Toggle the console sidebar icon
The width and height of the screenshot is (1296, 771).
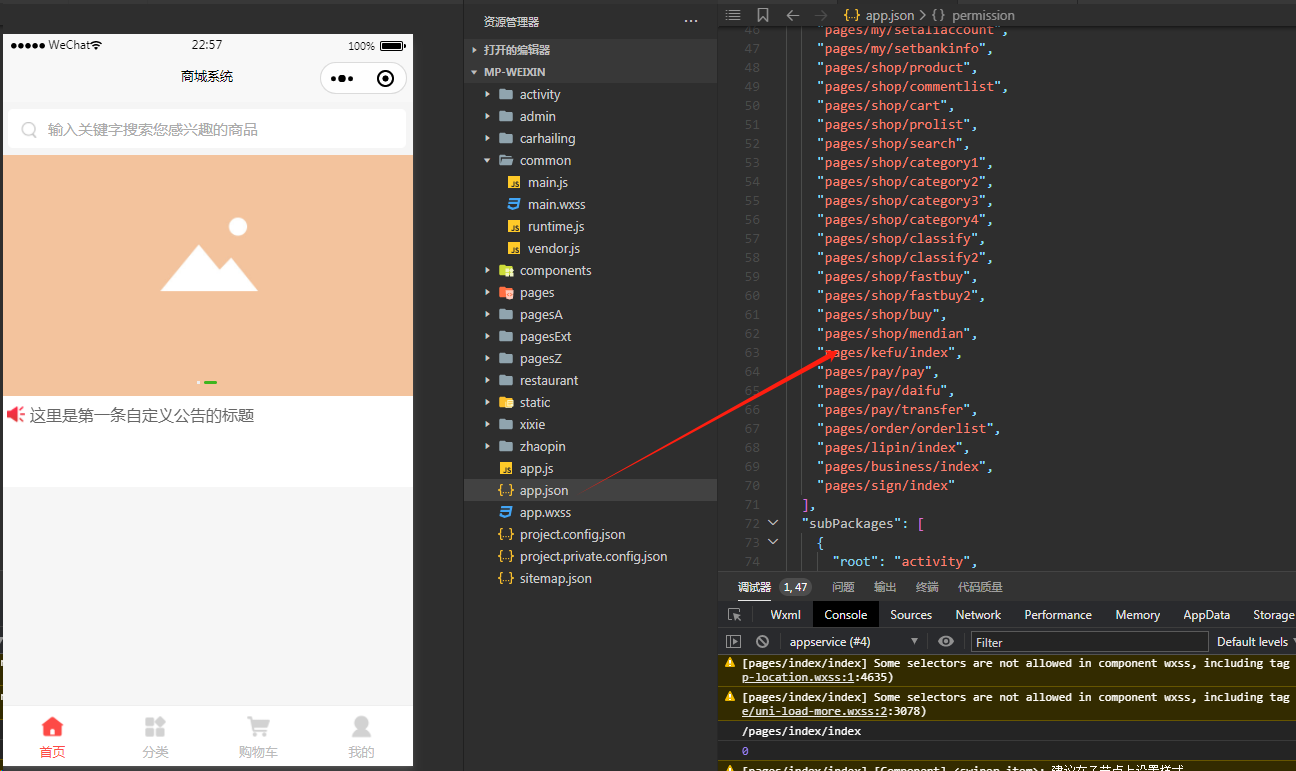click(x=734, y=642)
